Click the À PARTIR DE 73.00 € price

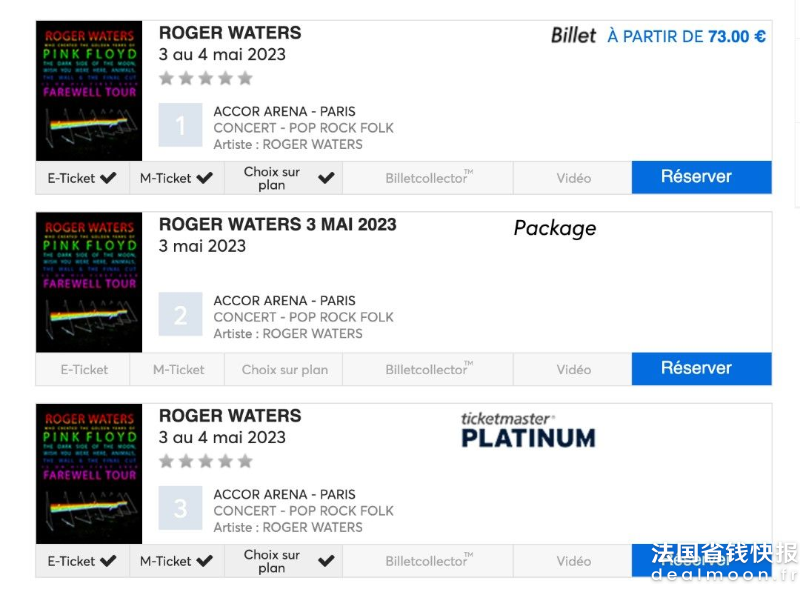click(x=686, y=37)
